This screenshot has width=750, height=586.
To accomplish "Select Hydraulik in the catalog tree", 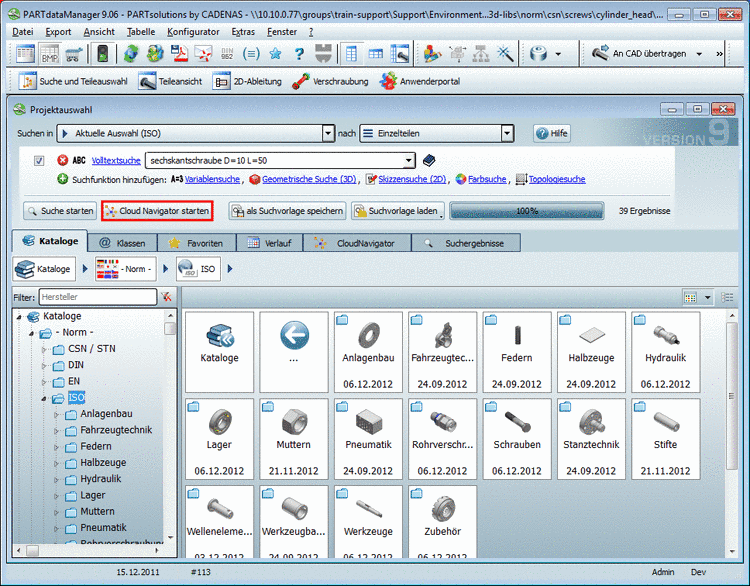I will click(x=100, y=479).
